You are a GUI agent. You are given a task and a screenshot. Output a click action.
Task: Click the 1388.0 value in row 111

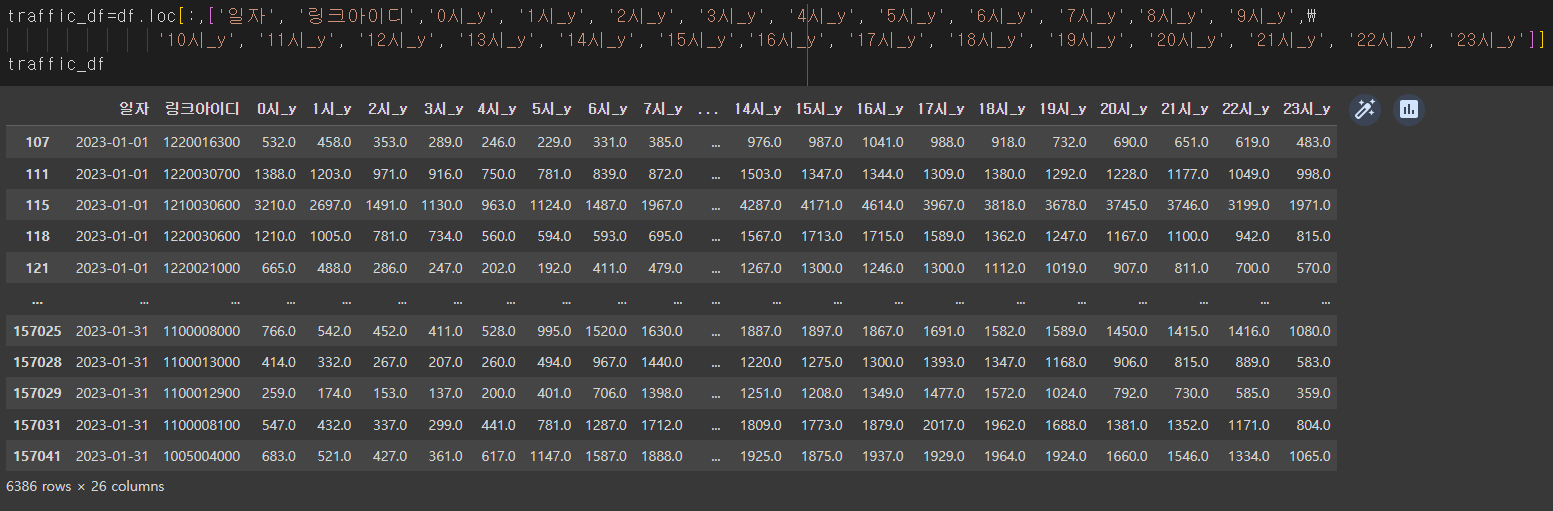pyautogui.click(x=276, y=174)
